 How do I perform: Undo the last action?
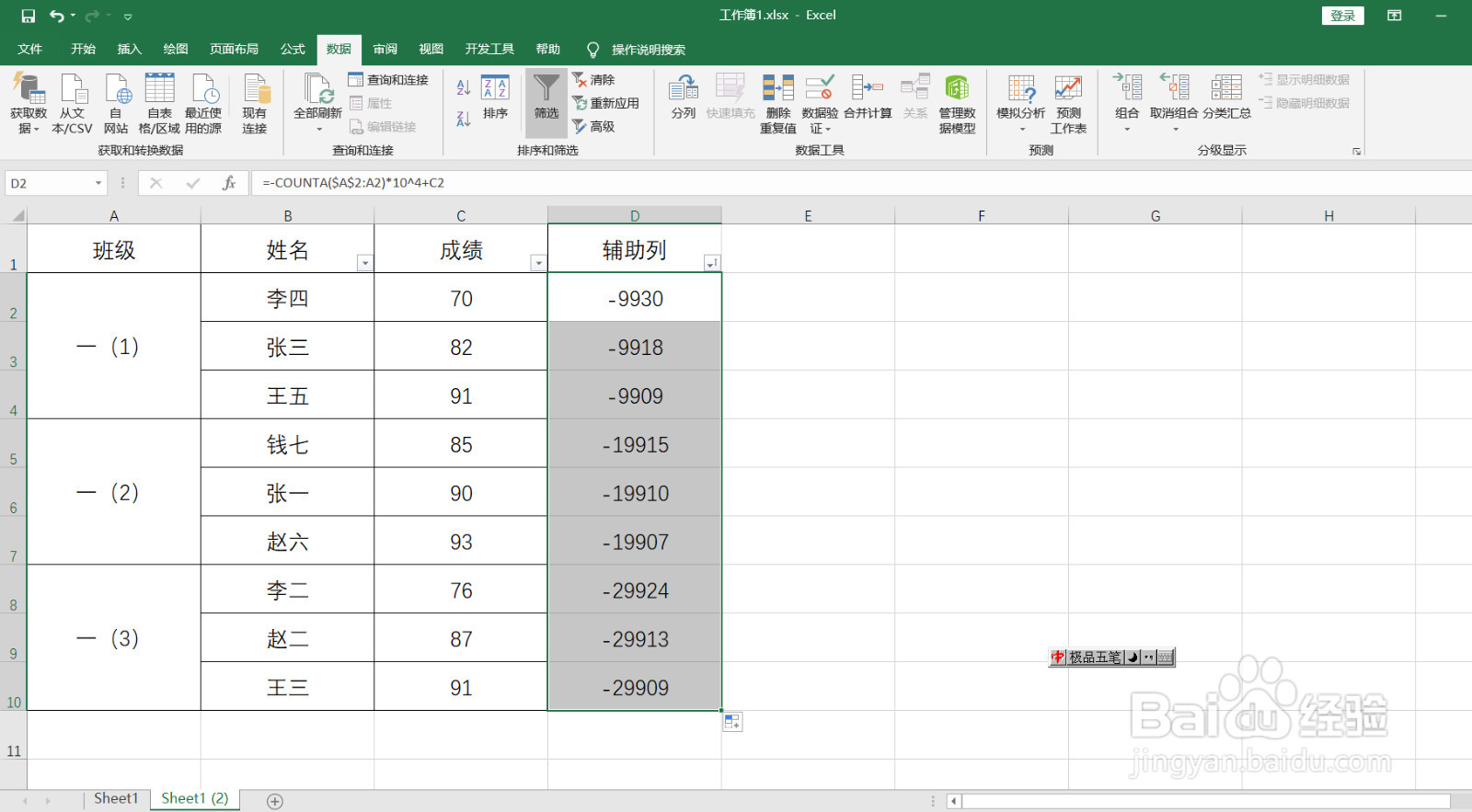coord(57,16)
